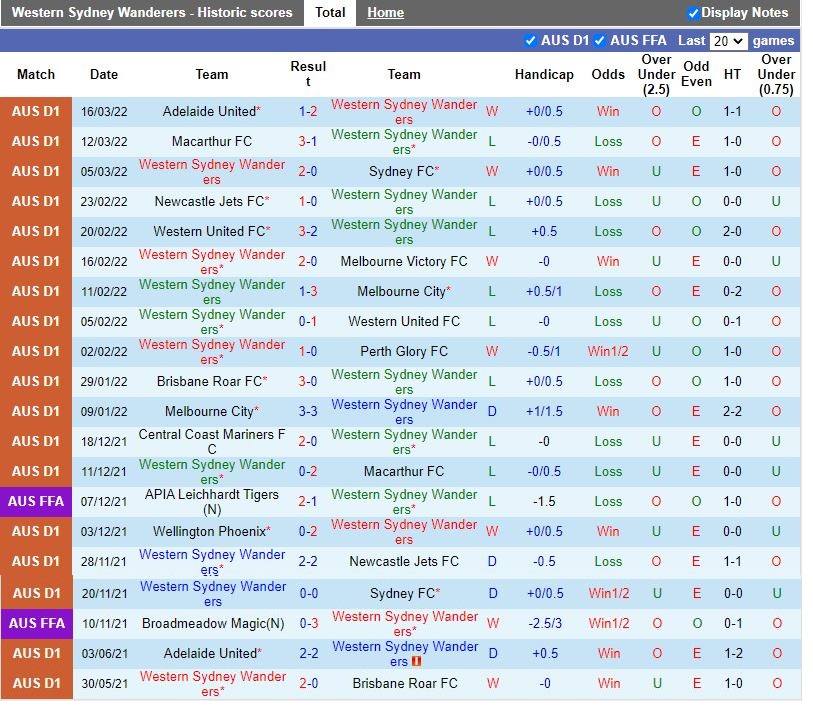
Task: Open the Wellington Phoenix team link
Action: (210, 531)
